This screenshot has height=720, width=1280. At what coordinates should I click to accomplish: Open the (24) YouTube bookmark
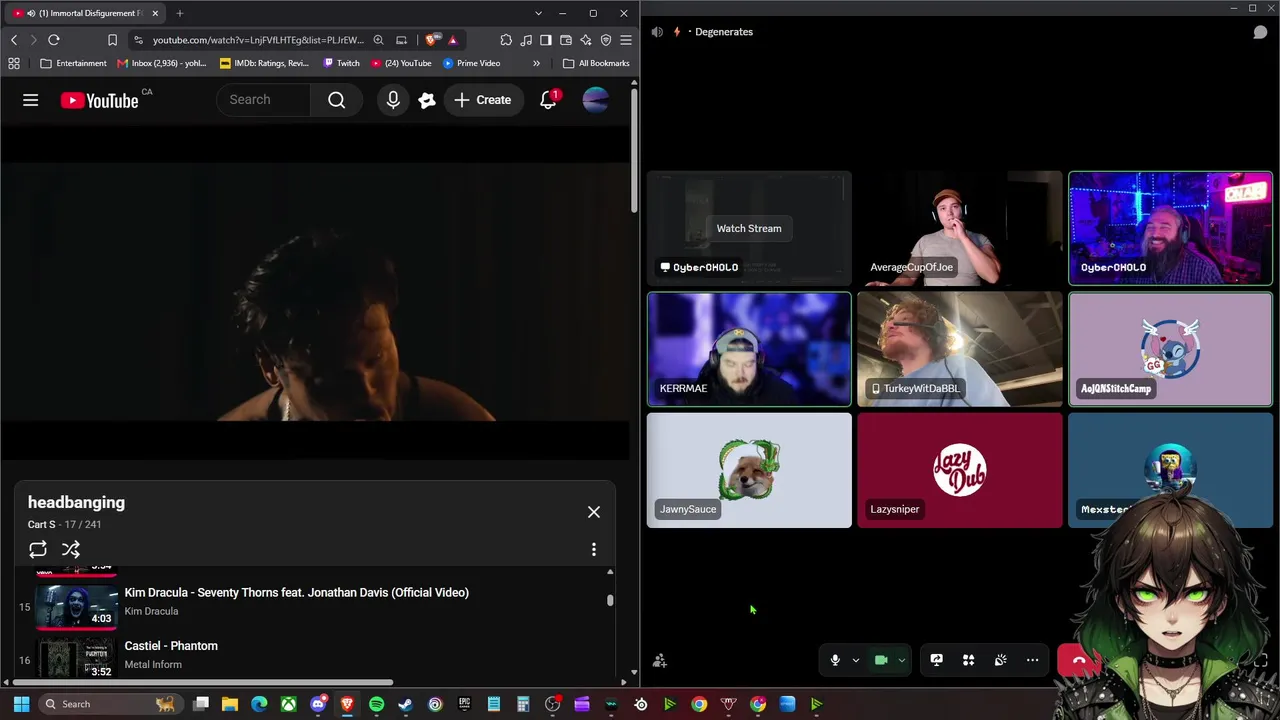(x=401, y=63)
